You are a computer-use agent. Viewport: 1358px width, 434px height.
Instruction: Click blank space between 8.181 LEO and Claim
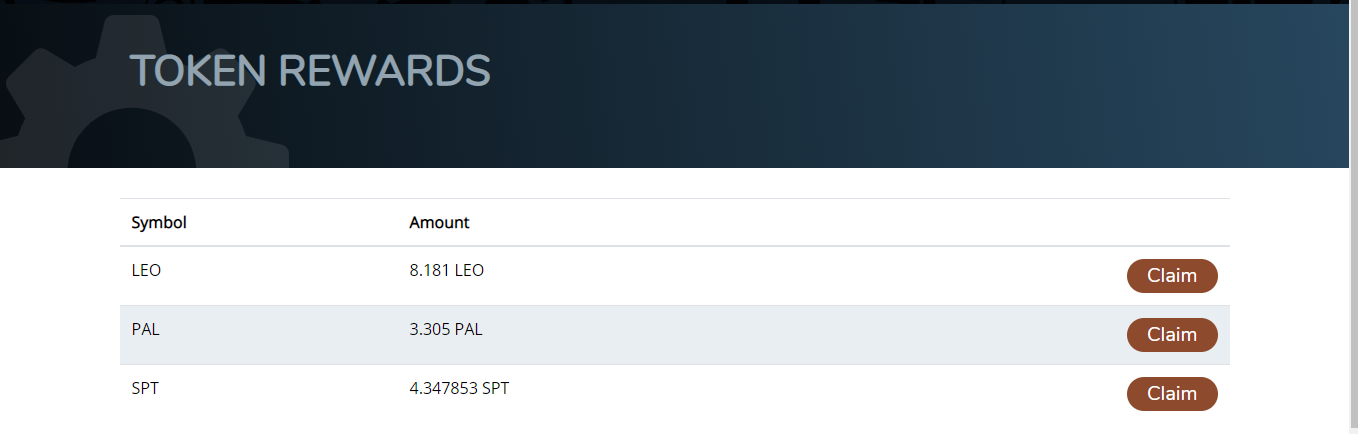pos(800,276)
